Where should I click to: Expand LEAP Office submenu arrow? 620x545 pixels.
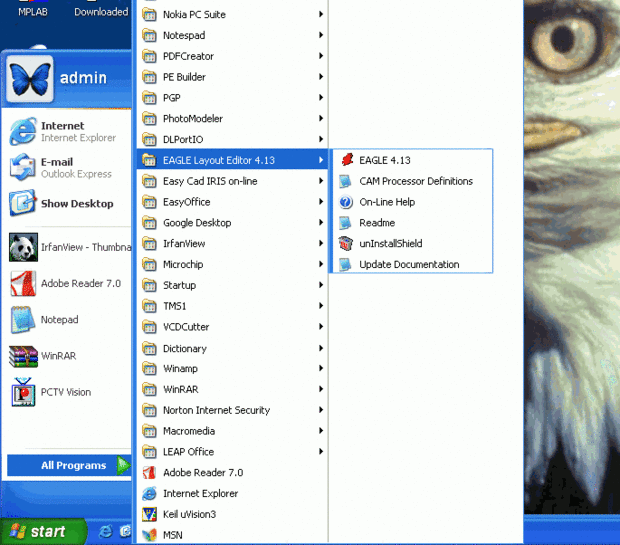[321, 451]
